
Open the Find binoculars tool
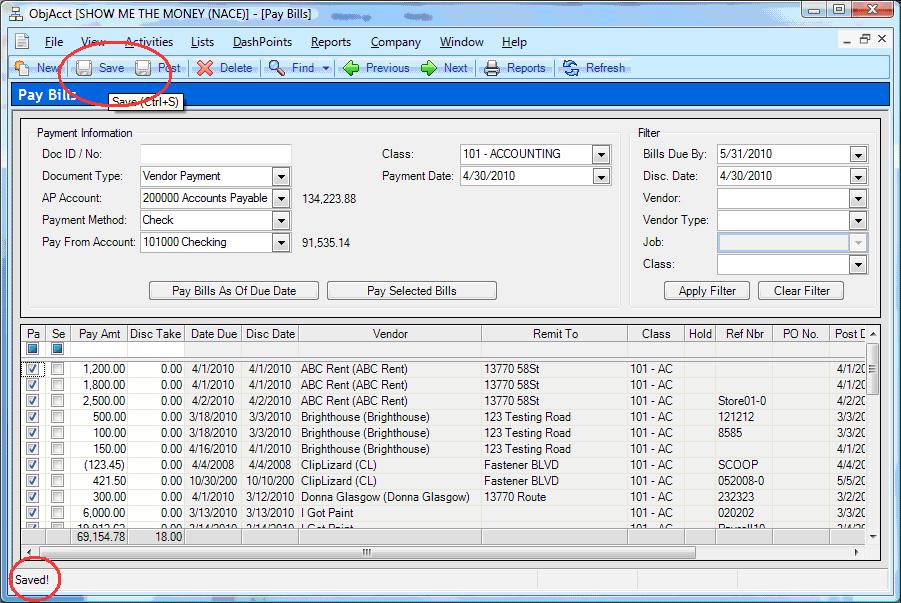point(276,68)
